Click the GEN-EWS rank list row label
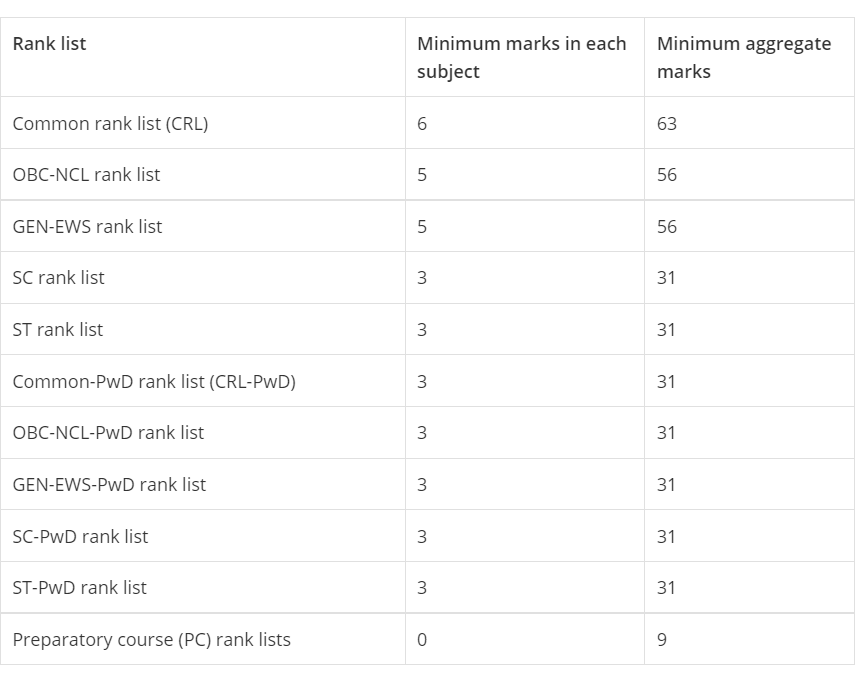The height and width of the screenshot is (682, 866). (87, 227)
